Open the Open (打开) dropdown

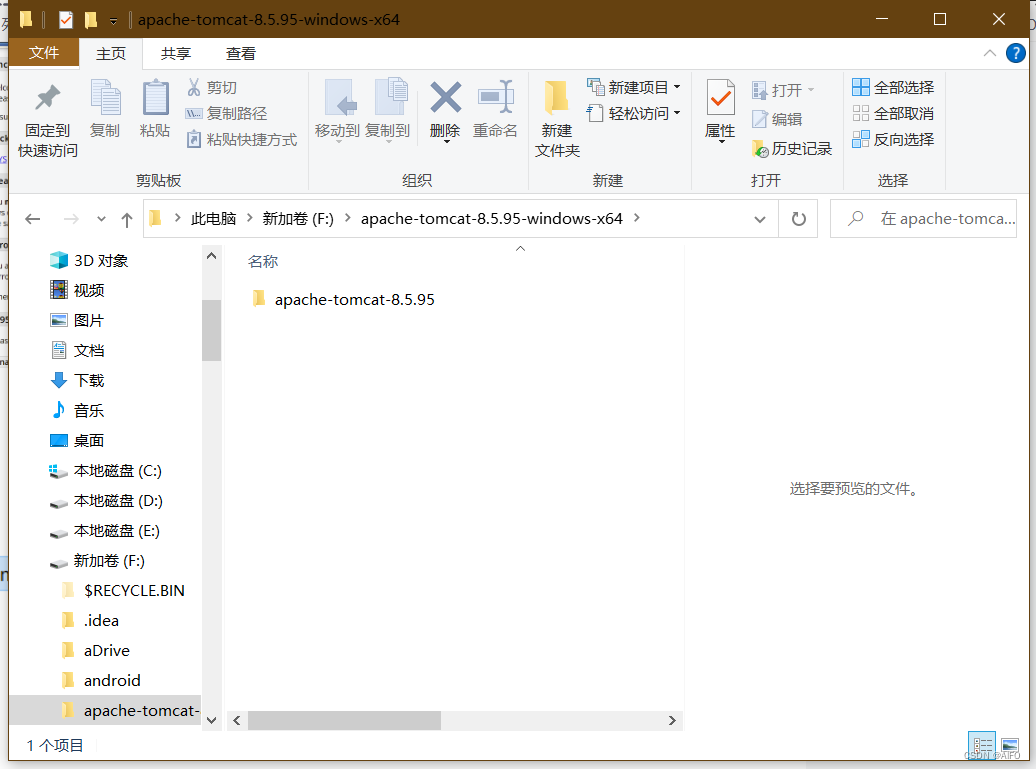click(783, 90)
